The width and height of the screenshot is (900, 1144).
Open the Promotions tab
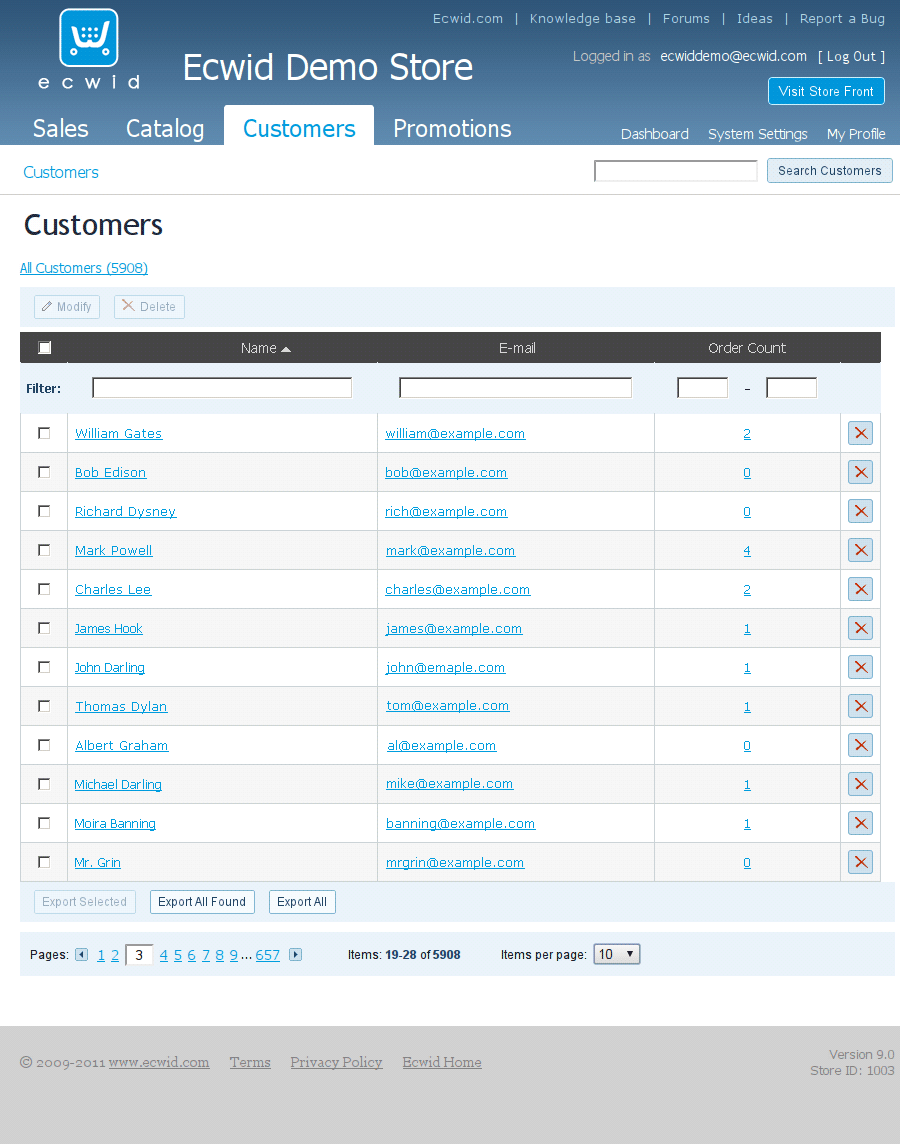[x=452, y=128]
